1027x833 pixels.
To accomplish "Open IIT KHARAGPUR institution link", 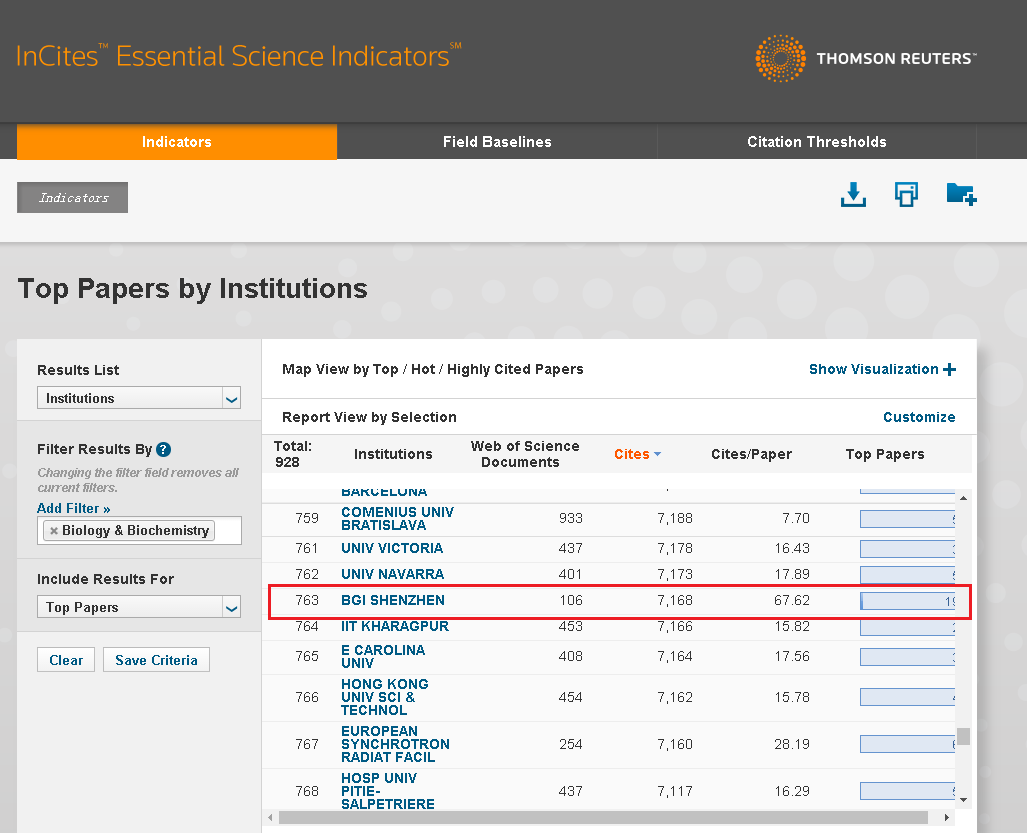I will pos(395,627).
